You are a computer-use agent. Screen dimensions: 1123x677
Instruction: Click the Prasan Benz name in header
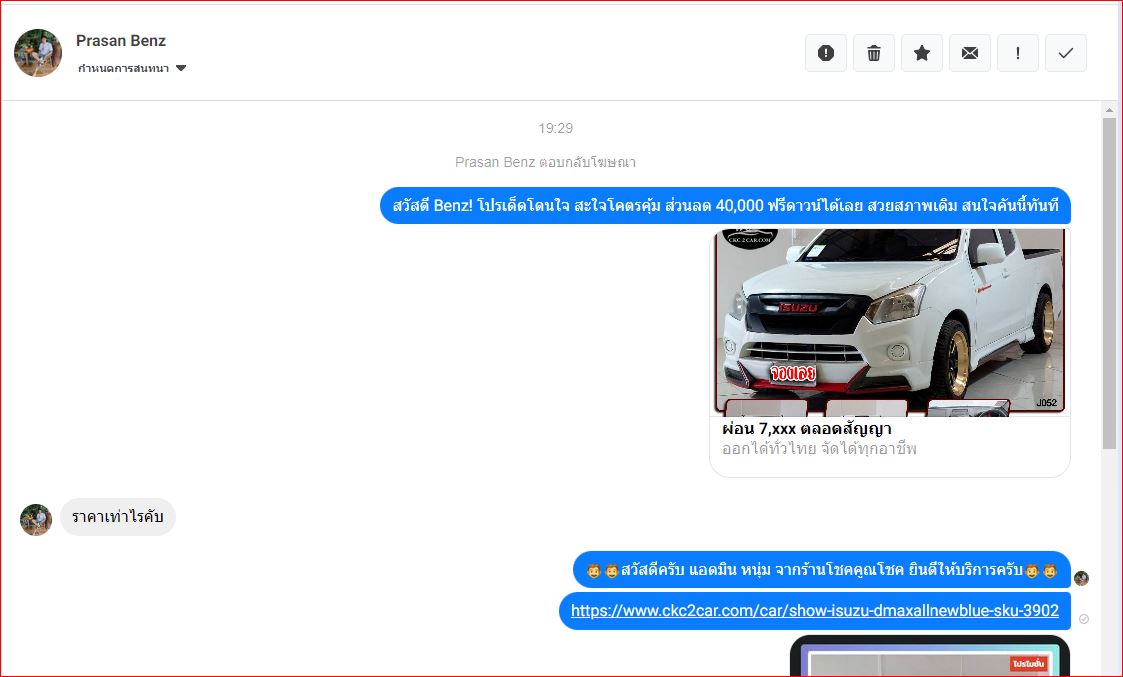(x=121, y=41)
